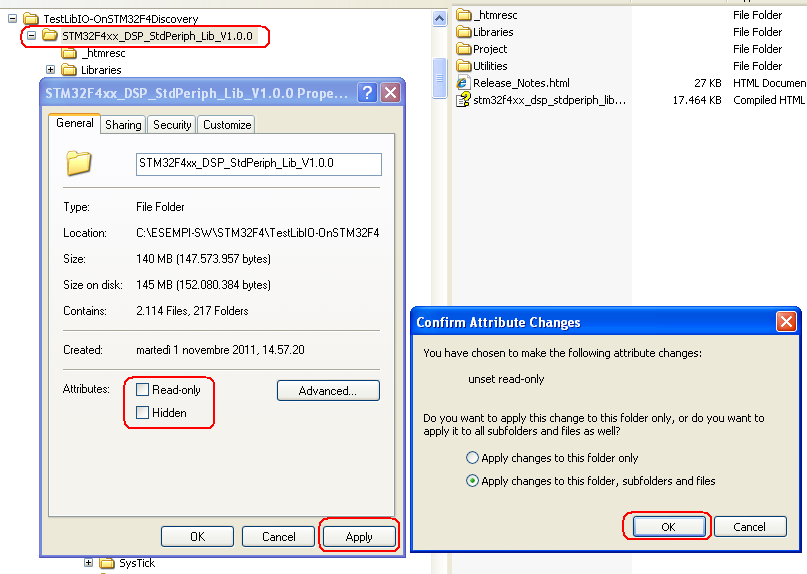
Task: Click the Release_Notes.html file name
Action: click(521, 83)
